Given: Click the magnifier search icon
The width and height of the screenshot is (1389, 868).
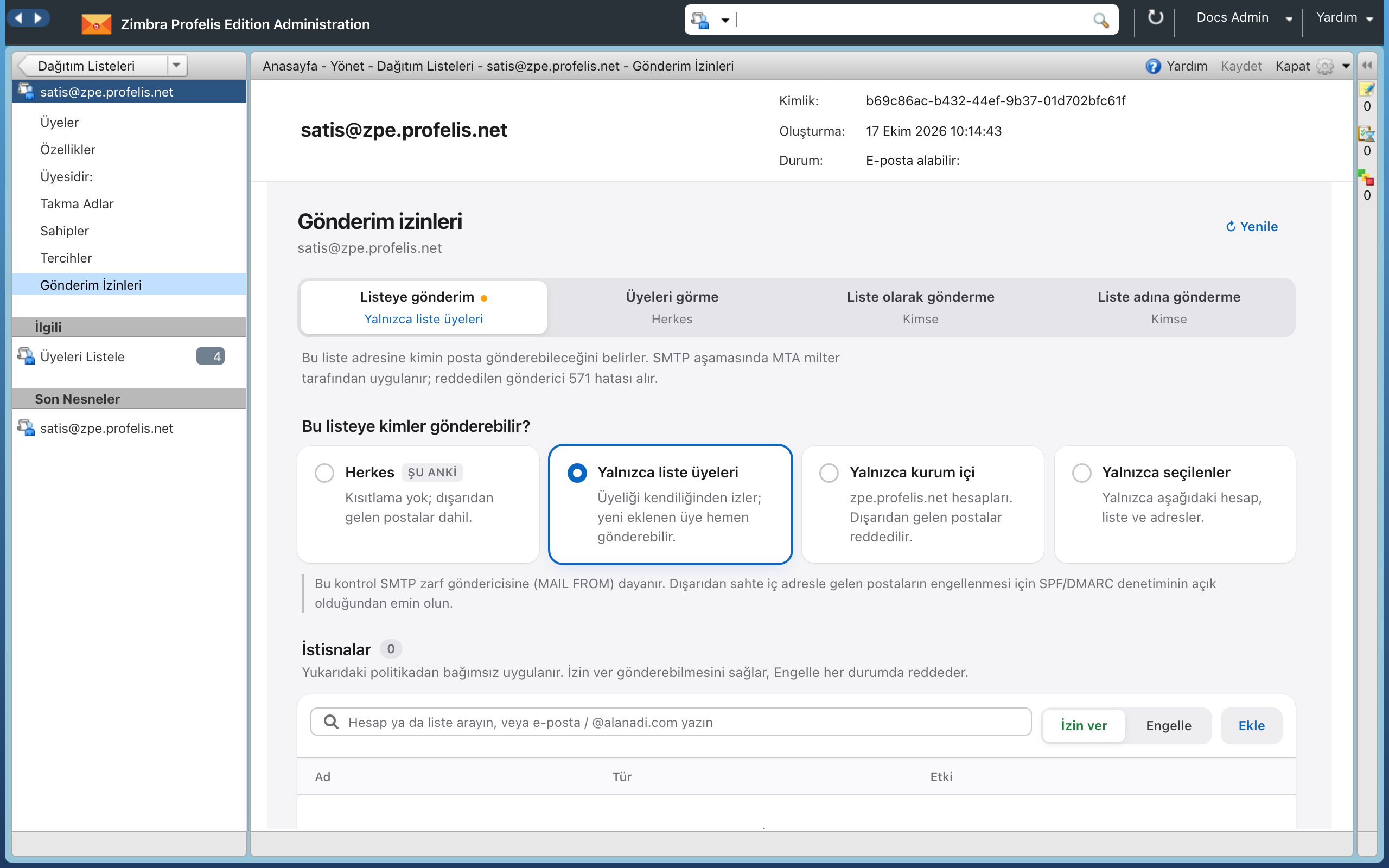Looking at the screenshot, I should [x=1100, y=21].
